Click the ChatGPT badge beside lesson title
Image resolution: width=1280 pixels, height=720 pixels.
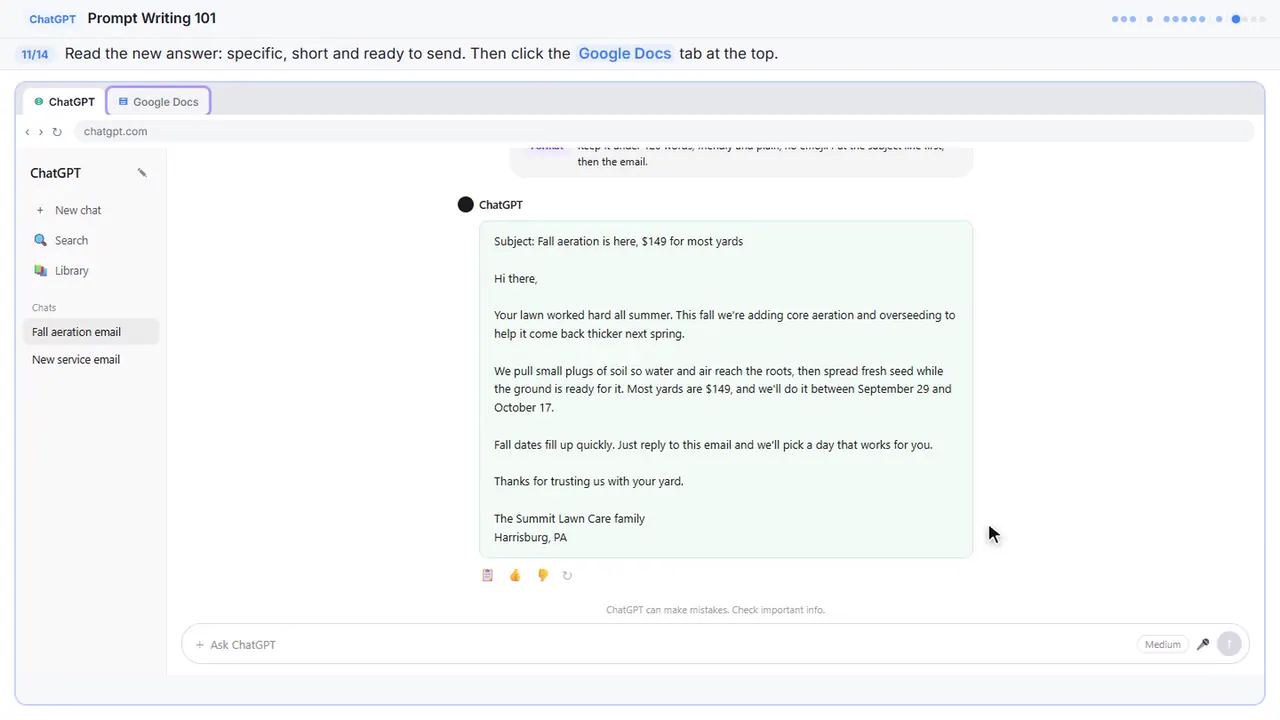(x=52, y=19)
